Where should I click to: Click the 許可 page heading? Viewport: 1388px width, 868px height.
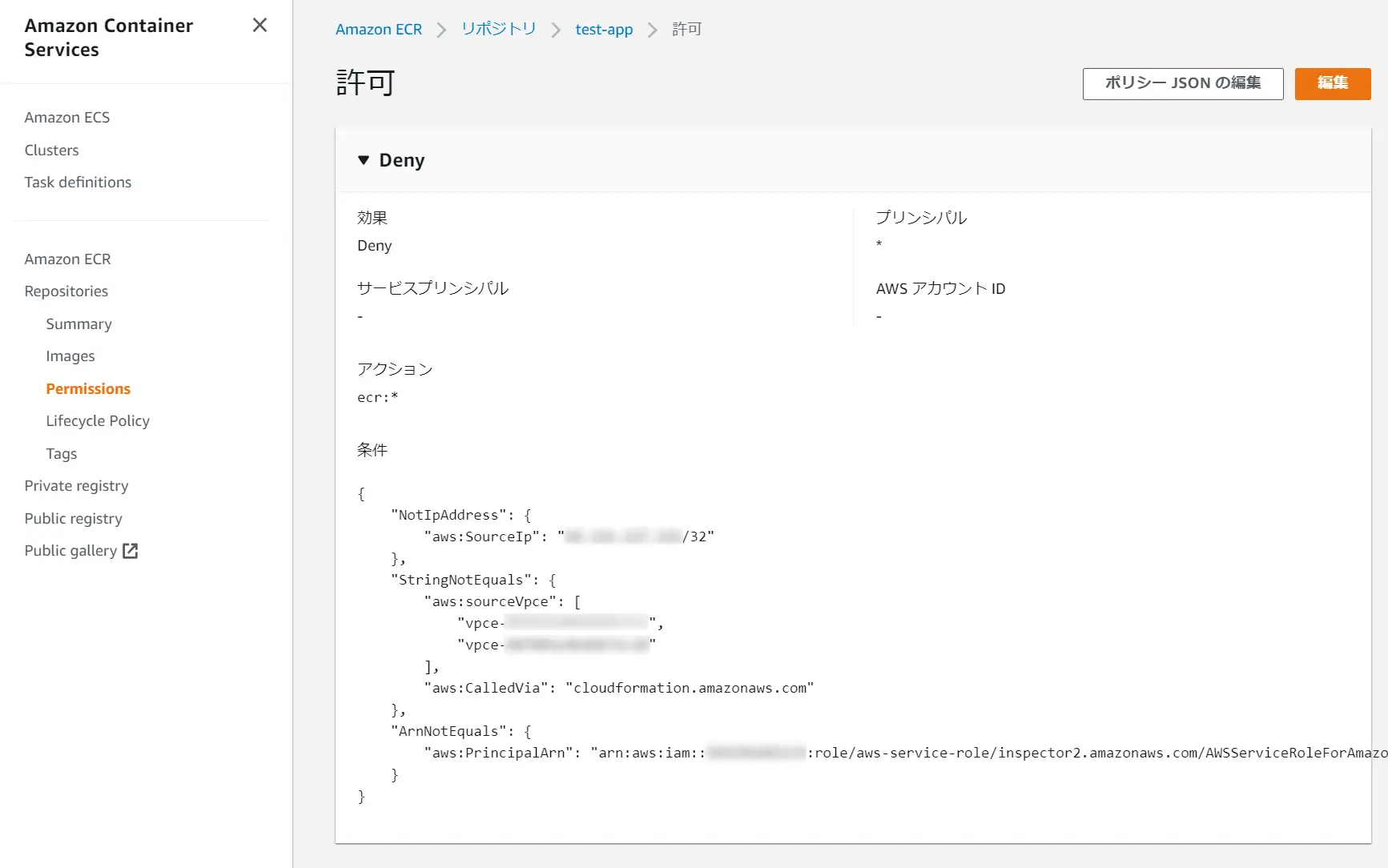pyautogui.click(x=365, y=82)
